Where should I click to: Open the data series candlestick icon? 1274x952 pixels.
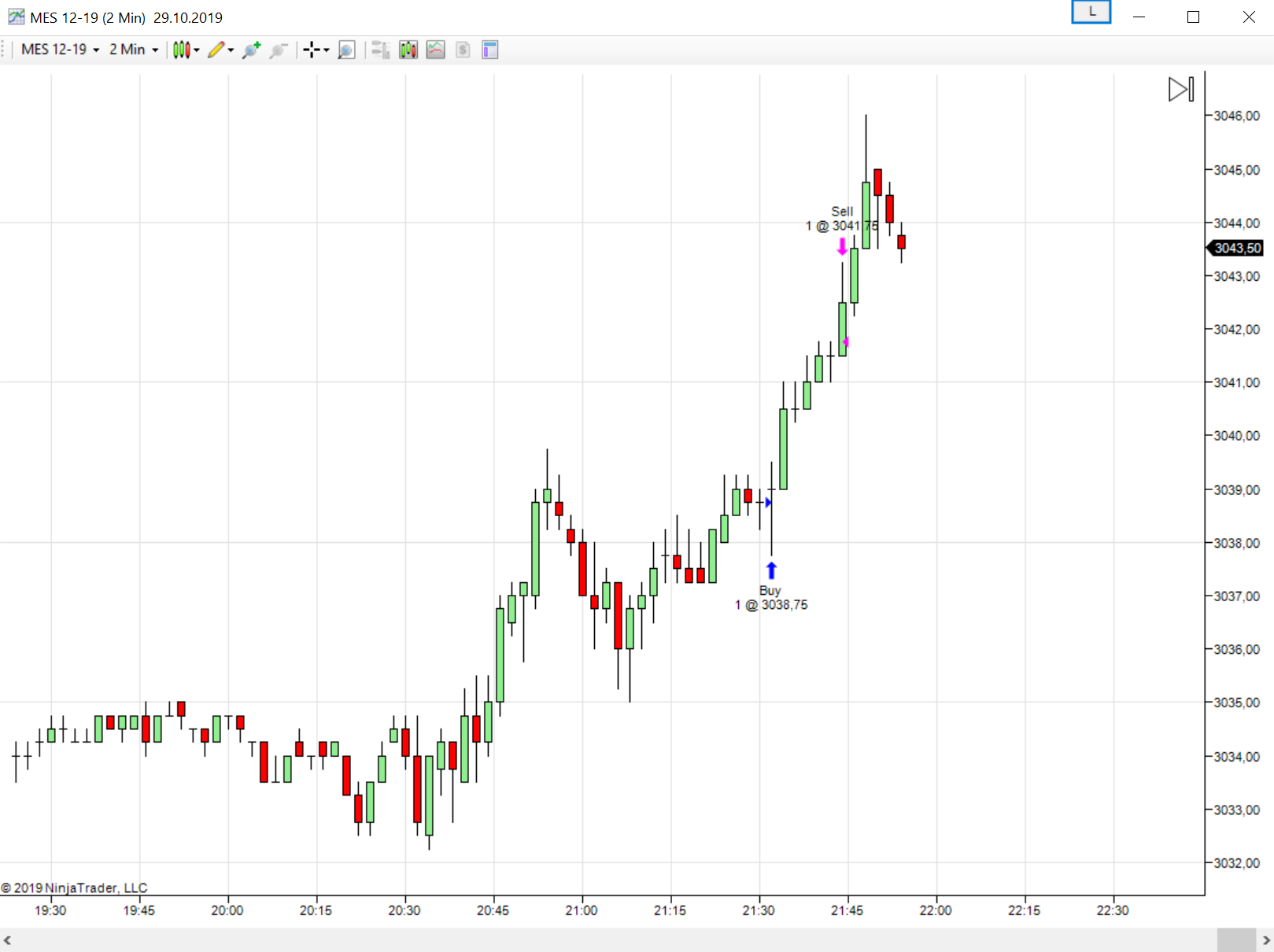(408, 50)
